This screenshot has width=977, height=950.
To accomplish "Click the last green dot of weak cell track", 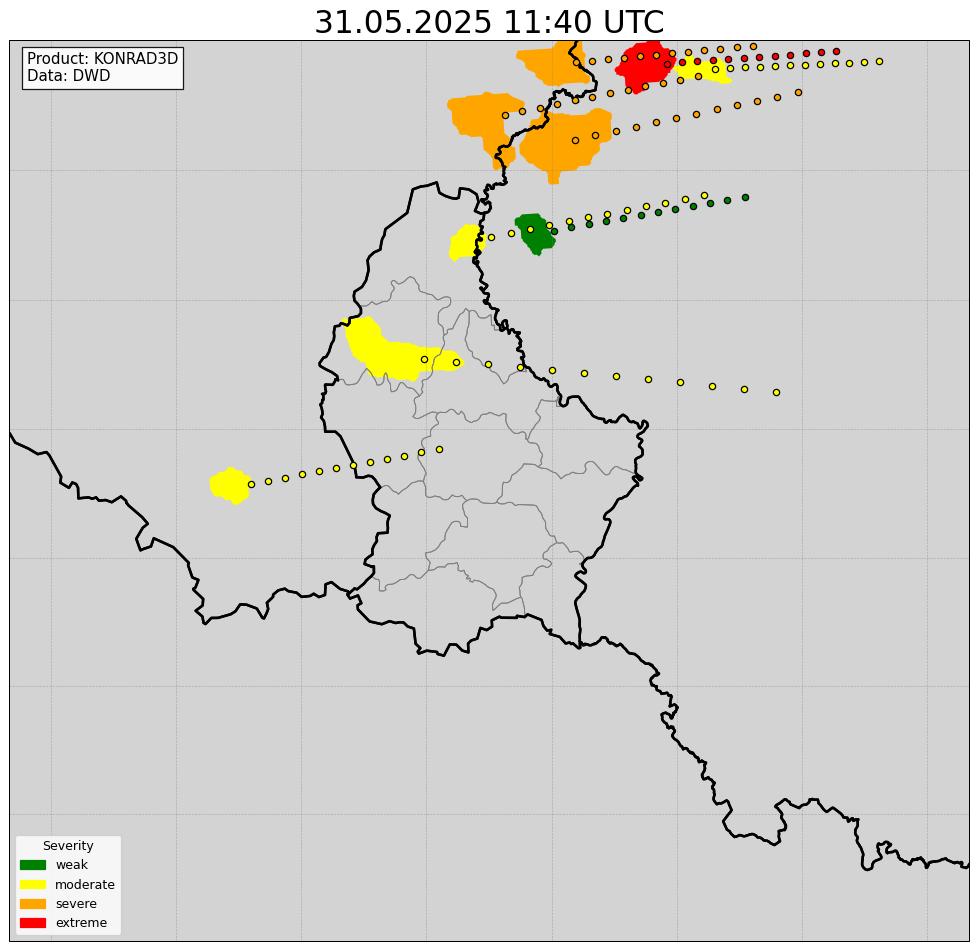I will [x=745, y=197].
